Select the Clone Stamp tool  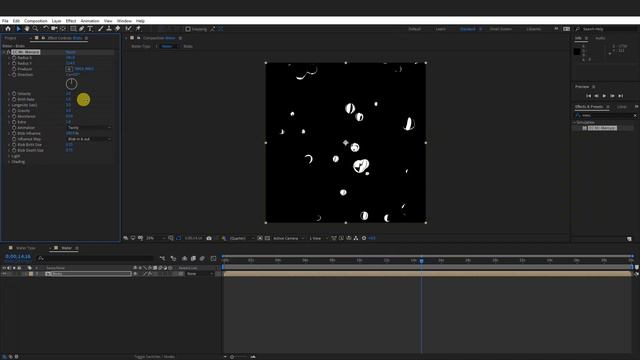(109, 29)
